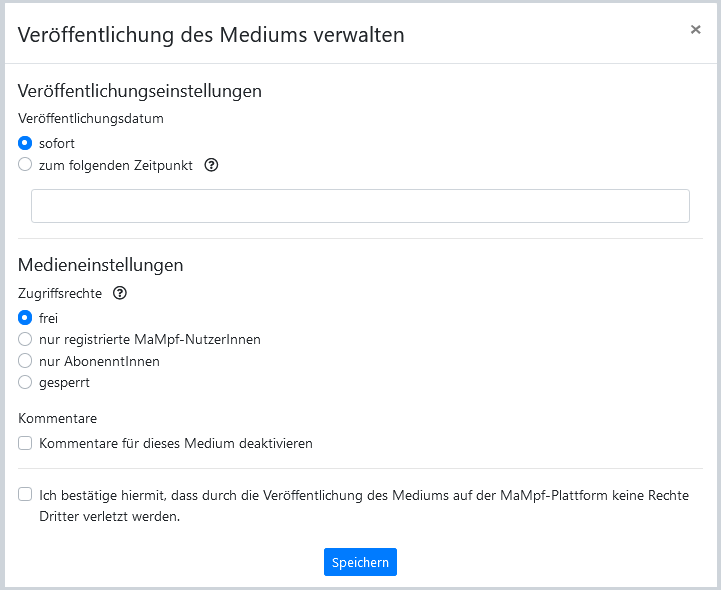Screen dimensions: 721x590
Task: Click the 'zum folgenden Zeitpunkt' label text
Action: point(116,166)
